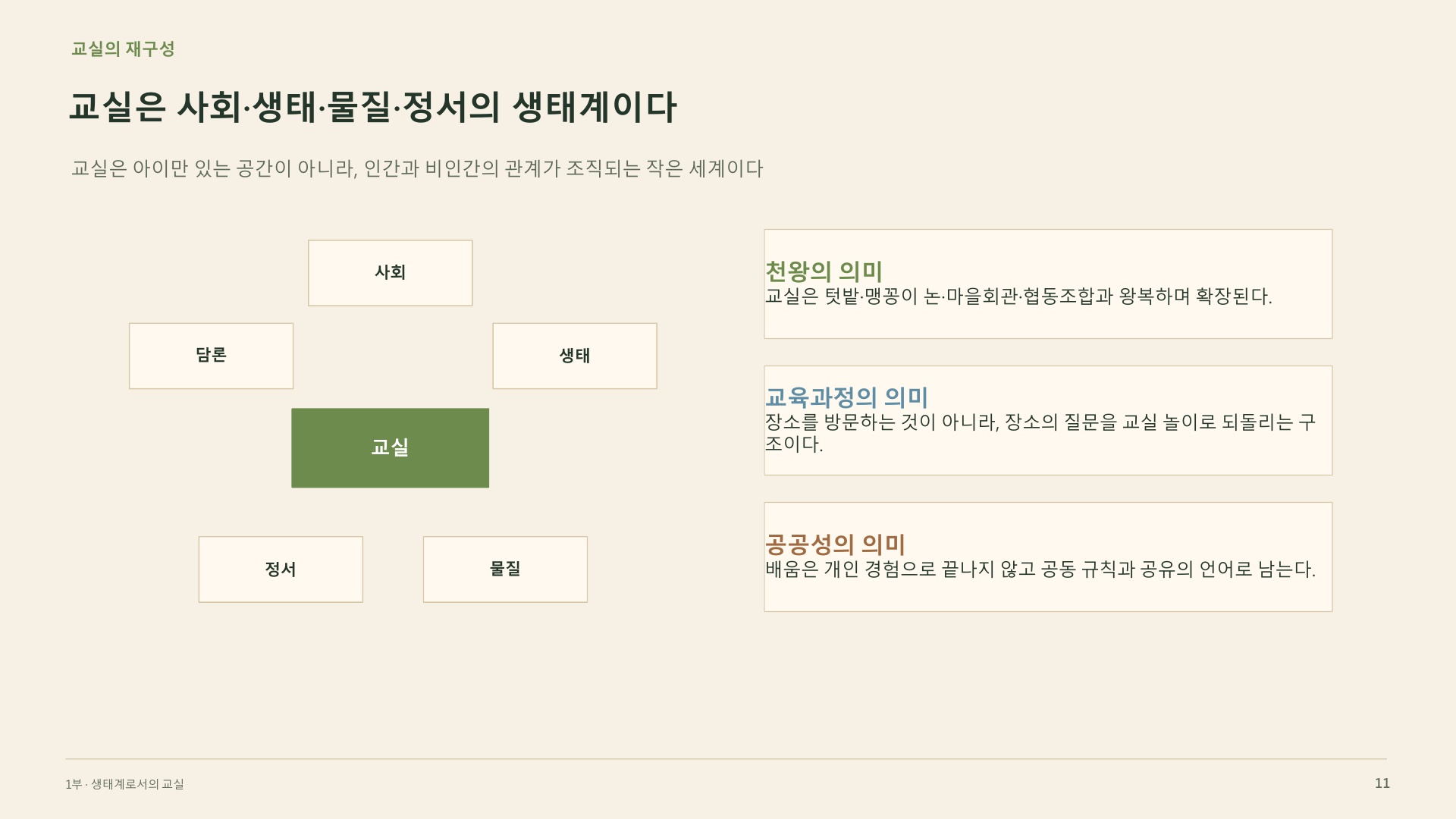Select the sentence starting 배움은 개인 경험으로
The height and width of the screenshot is (819, 1456).
click(1040, 569)
